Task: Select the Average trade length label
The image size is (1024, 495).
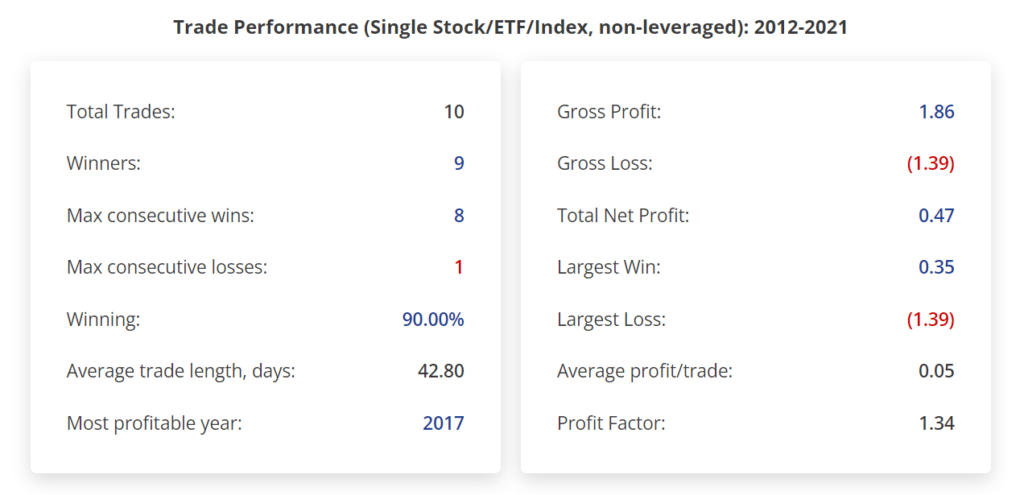Action: pyautogui.click(x=181, y=372)
